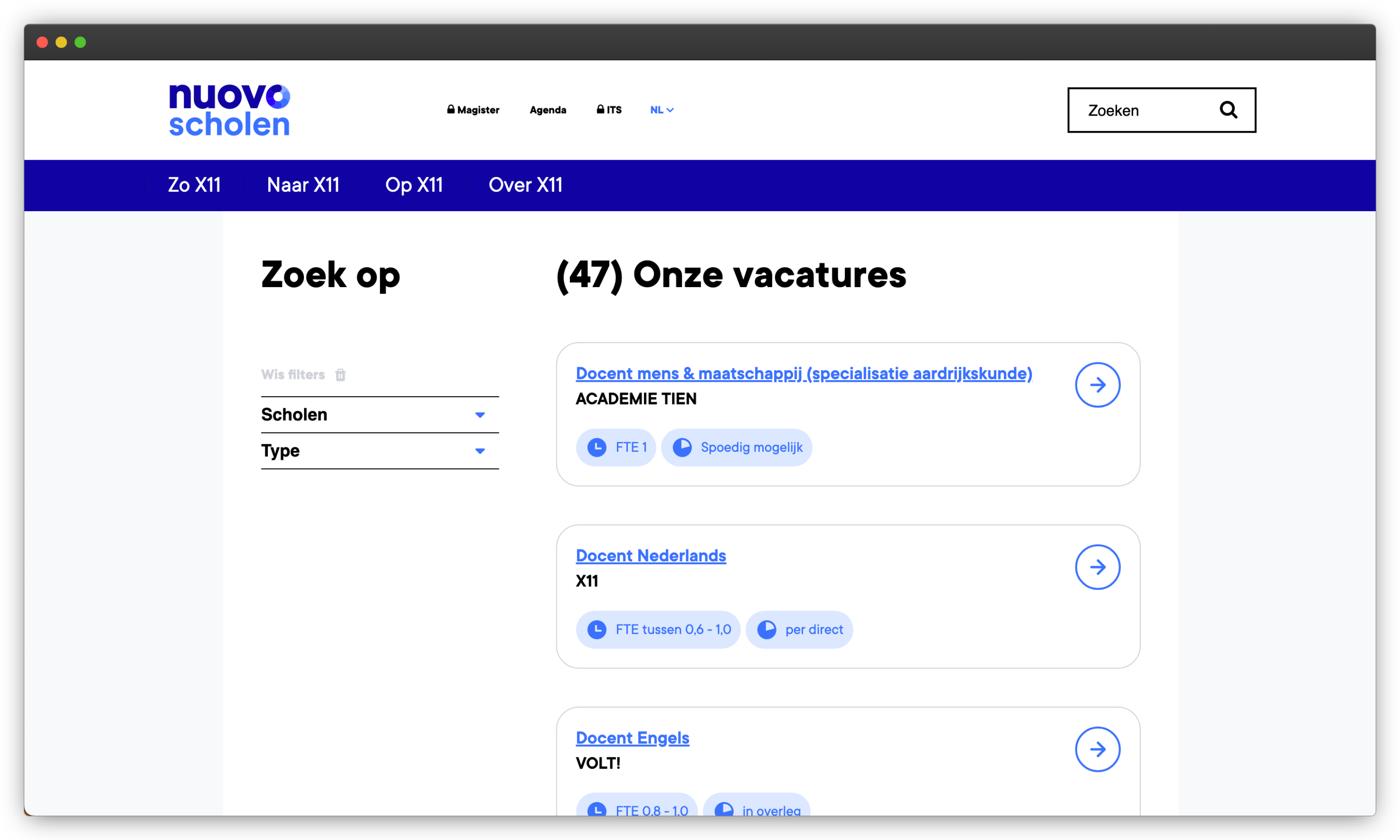Open the ITS link
Viewport: 1400px width, 840px height.
tap(609, 110)
